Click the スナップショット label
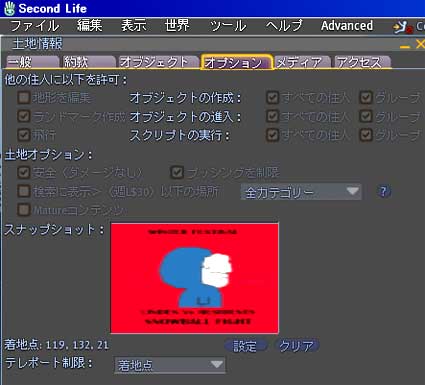This screenshot has width=425, height=385. 54,230
